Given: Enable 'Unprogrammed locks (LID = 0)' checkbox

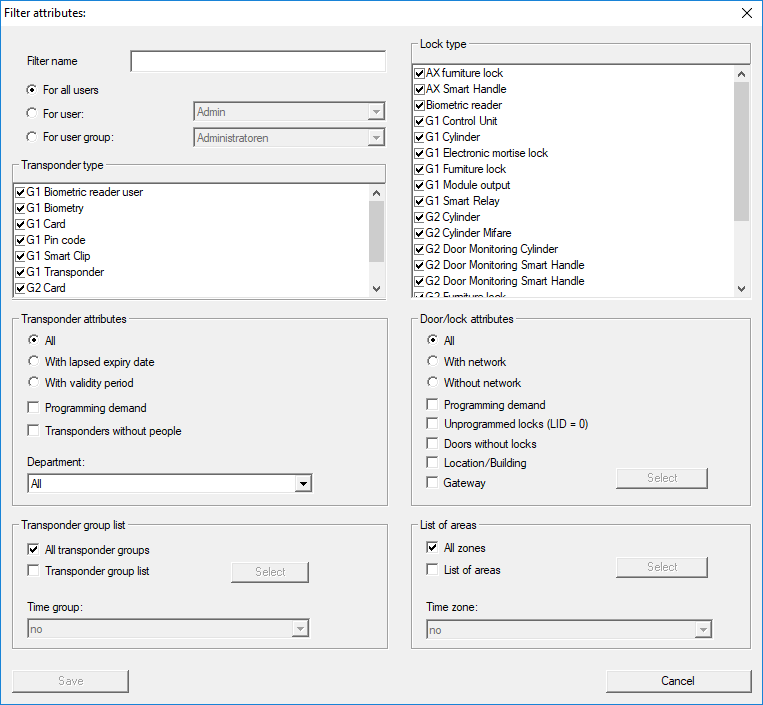Looking at the screenshot, I should [x=432, y=424].
